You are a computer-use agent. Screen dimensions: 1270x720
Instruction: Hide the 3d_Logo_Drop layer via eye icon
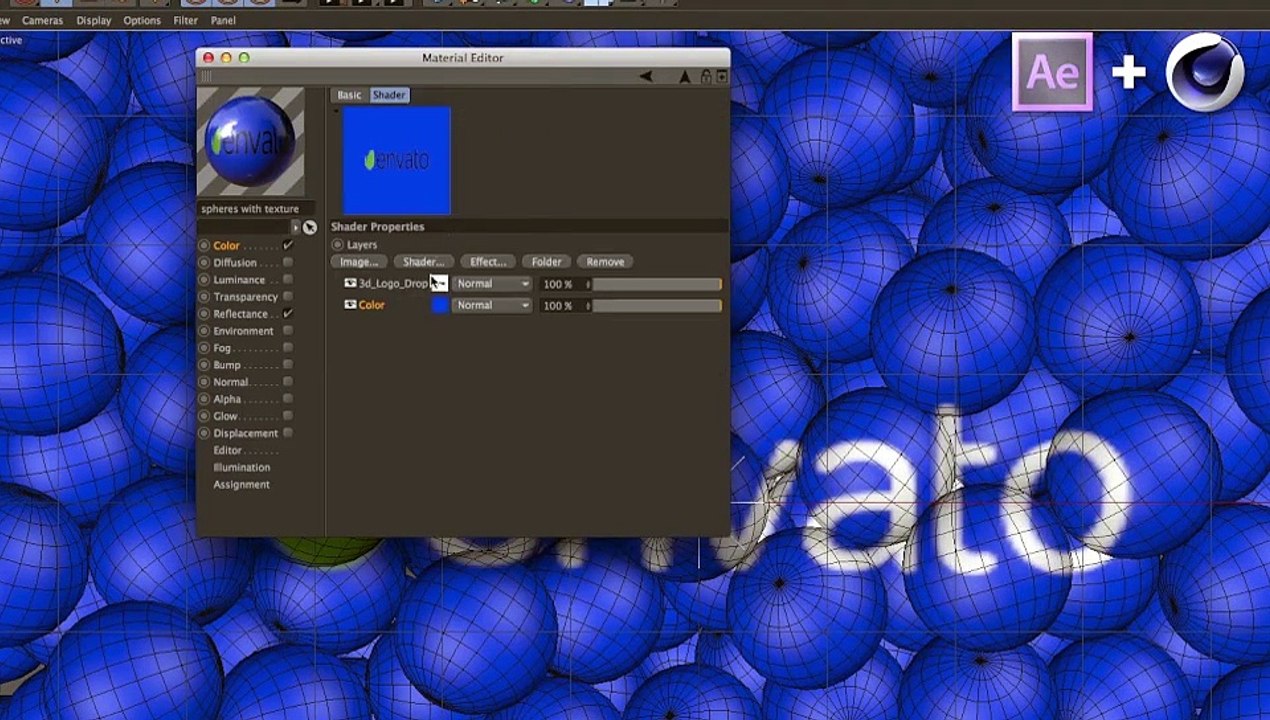click(350, 283)
